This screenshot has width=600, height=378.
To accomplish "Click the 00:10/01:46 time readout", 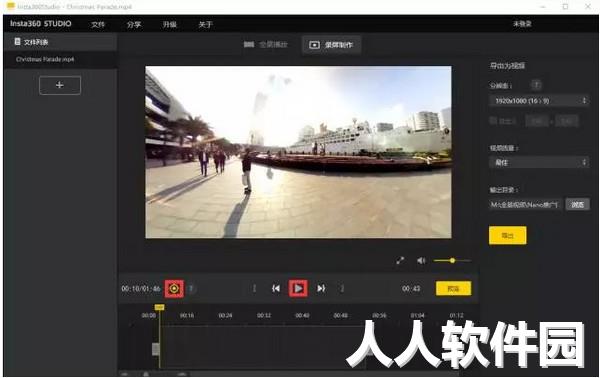I will tap(141, 288).
